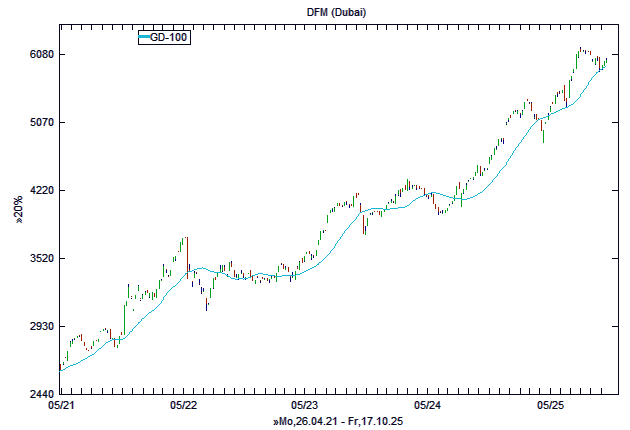Viewport: 630px width, 430px height.
Task: Select the 05/22 x-axis date label
Action: click(183, 406)
